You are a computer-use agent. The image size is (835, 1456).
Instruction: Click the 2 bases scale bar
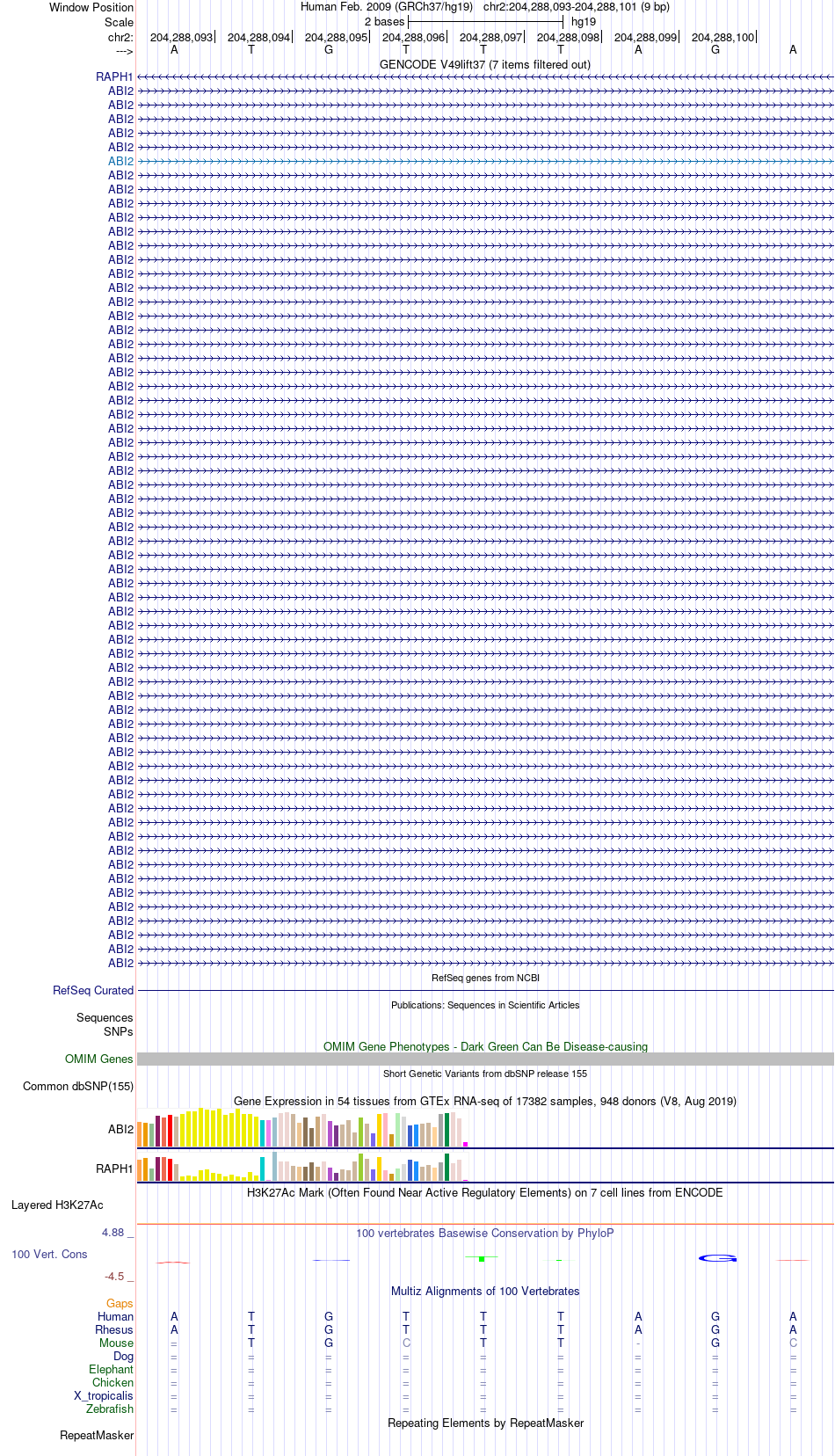[x=485, y=21]
